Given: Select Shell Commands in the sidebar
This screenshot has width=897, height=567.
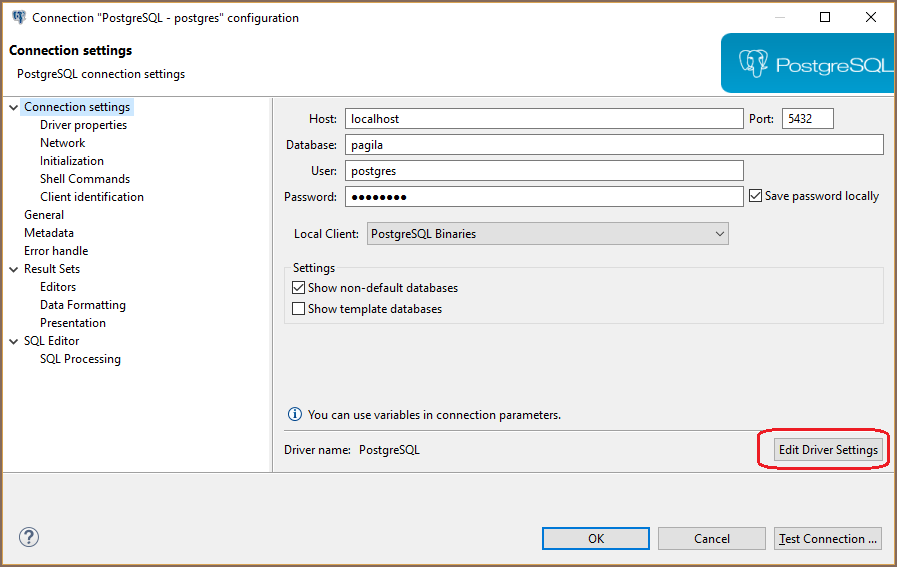Looking at the screenshot, I should coord(85,179).
